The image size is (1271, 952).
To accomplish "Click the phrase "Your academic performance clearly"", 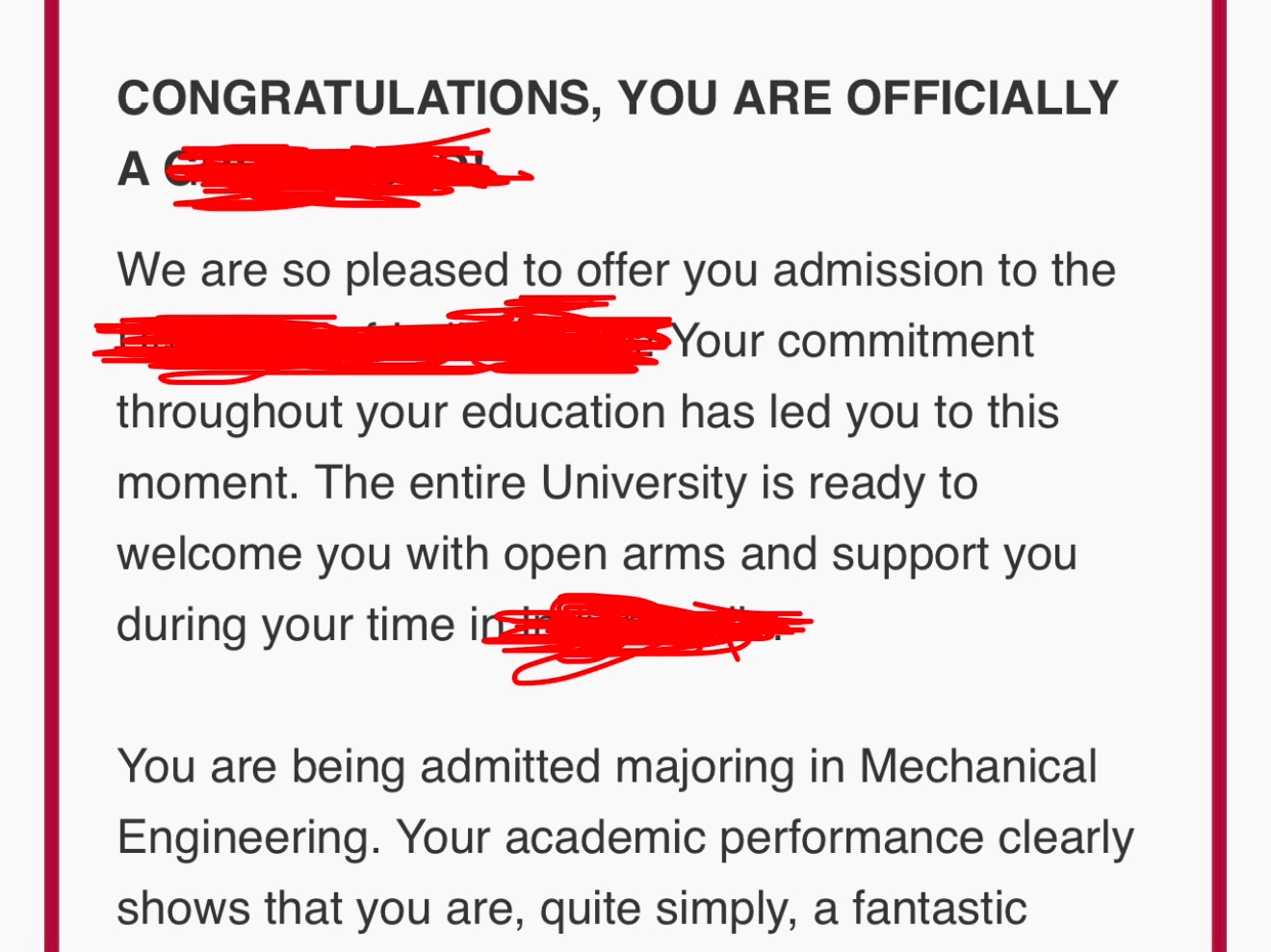I will pyautogui.click(x=765, y=838).
